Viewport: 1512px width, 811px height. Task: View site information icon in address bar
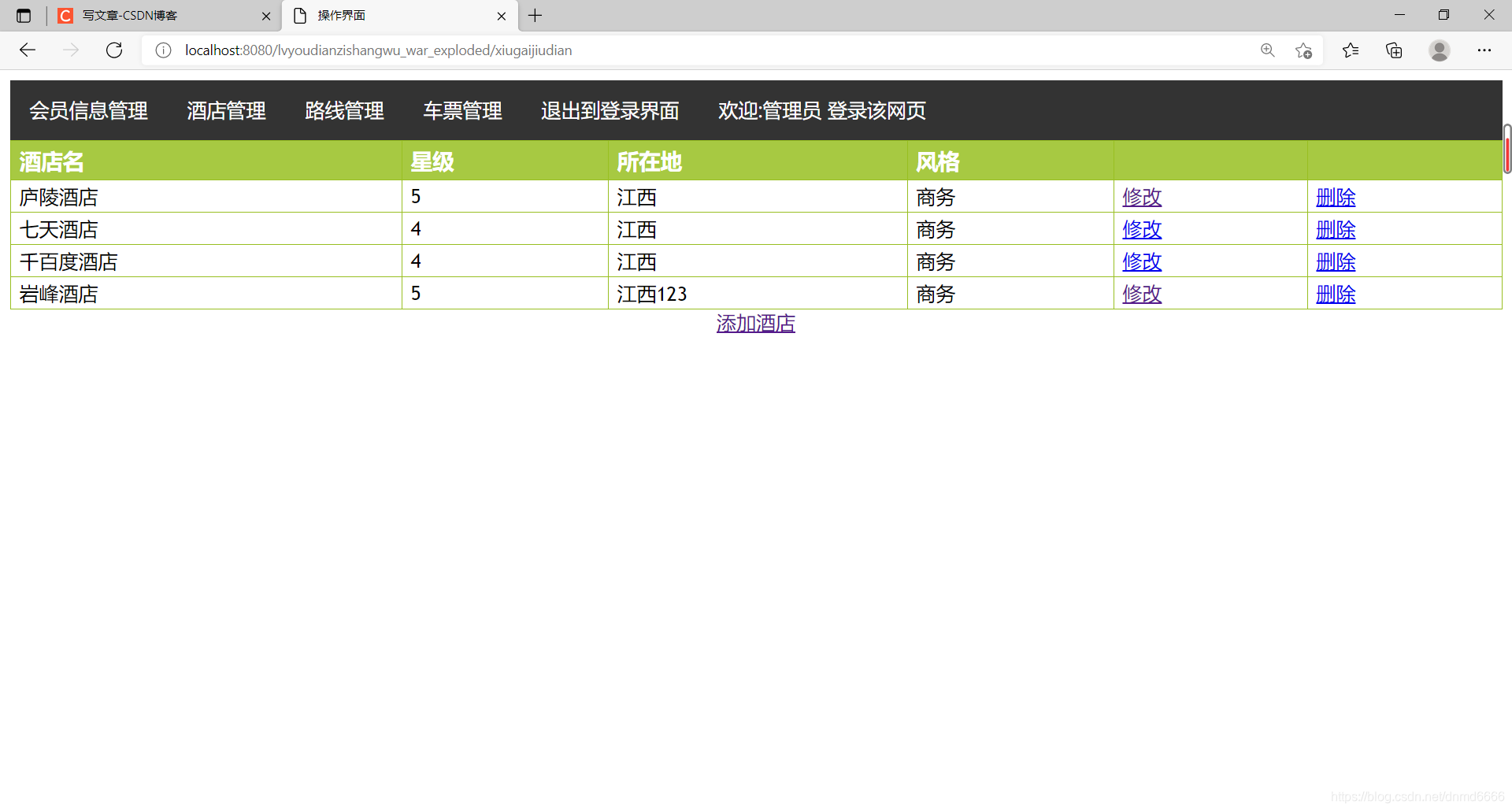[163, 50]
